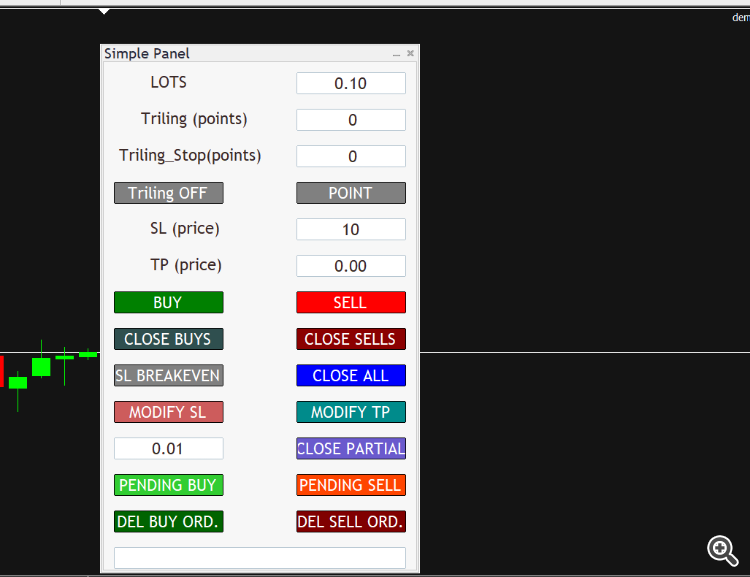Click DEL BUY ORD. button
This screenshot has height=577, width=750.
point(168,522)
